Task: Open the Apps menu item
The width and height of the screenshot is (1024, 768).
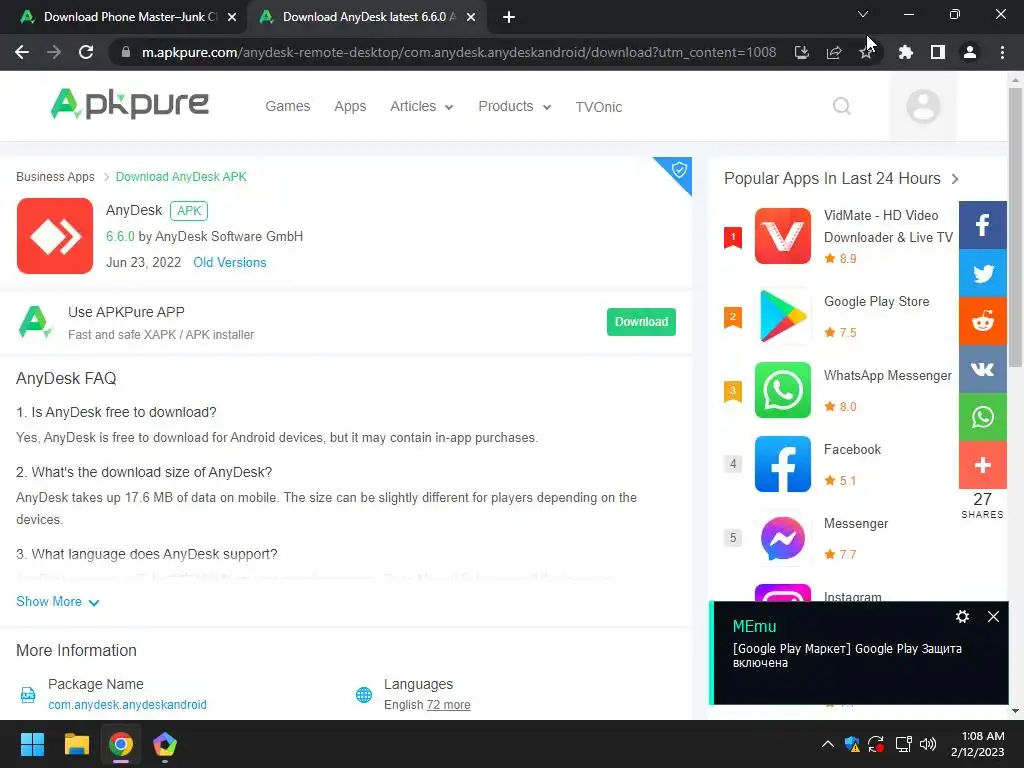Action: coord(350,106)
